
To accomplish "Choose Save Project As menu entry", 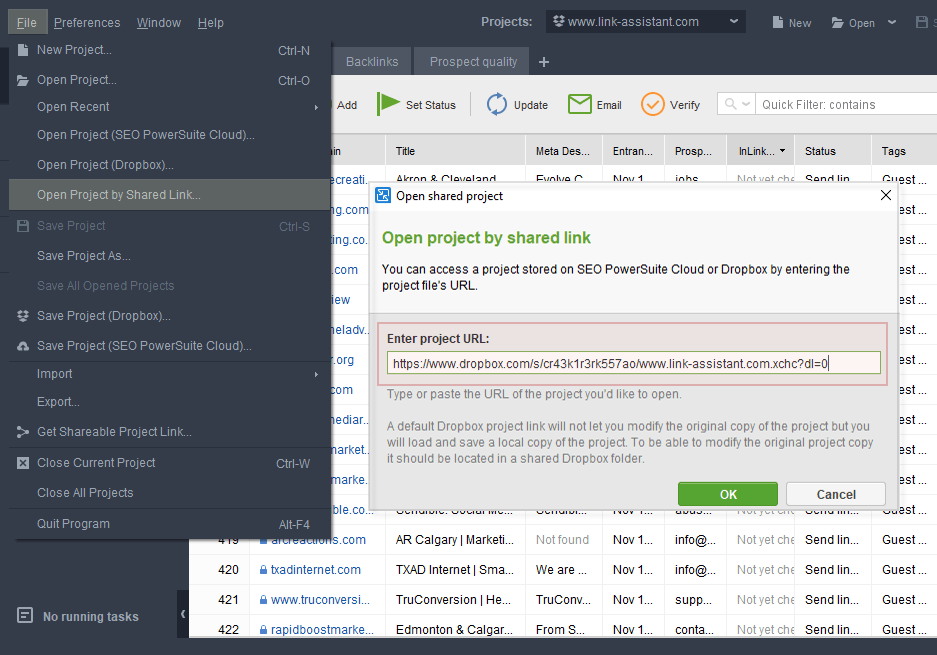I will click(170, 256).
